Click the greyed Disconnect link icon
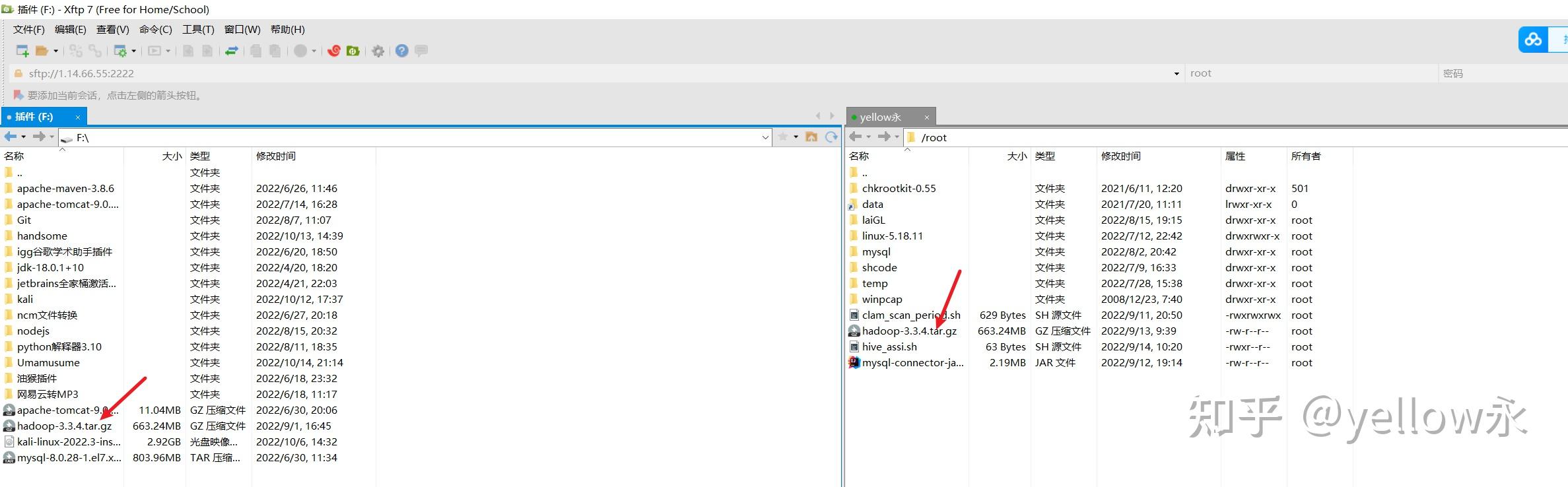This screenshot has width=1568, height=487. tap(95, 51)
